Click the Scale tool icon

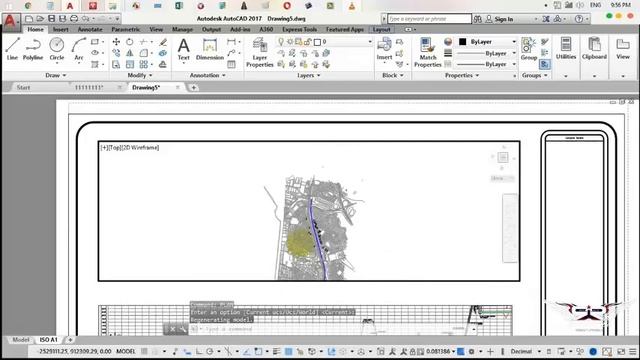pos(129,64)
